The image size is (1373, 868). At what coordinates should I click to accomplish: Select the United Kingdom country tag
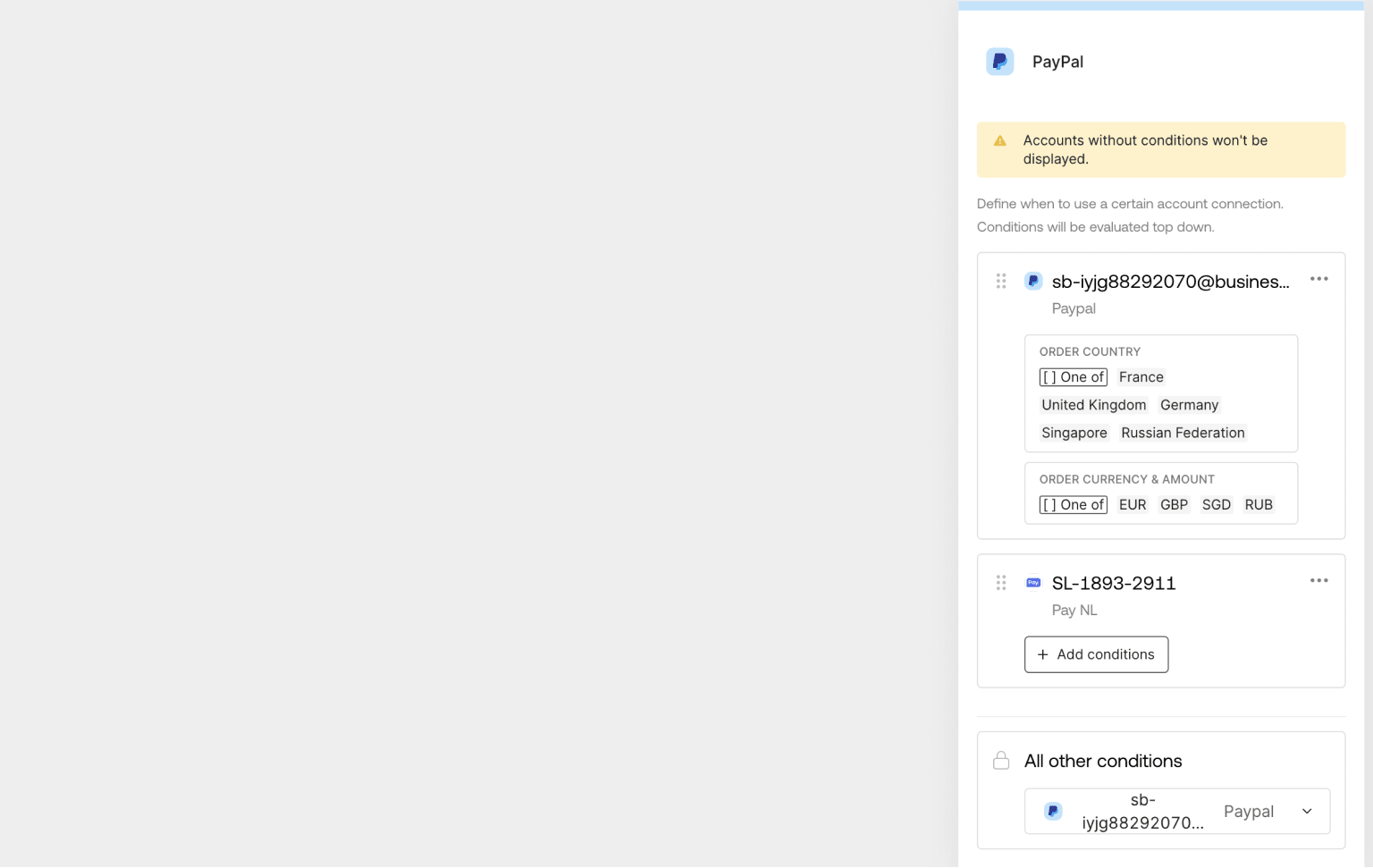click(x=1093, y=405)
